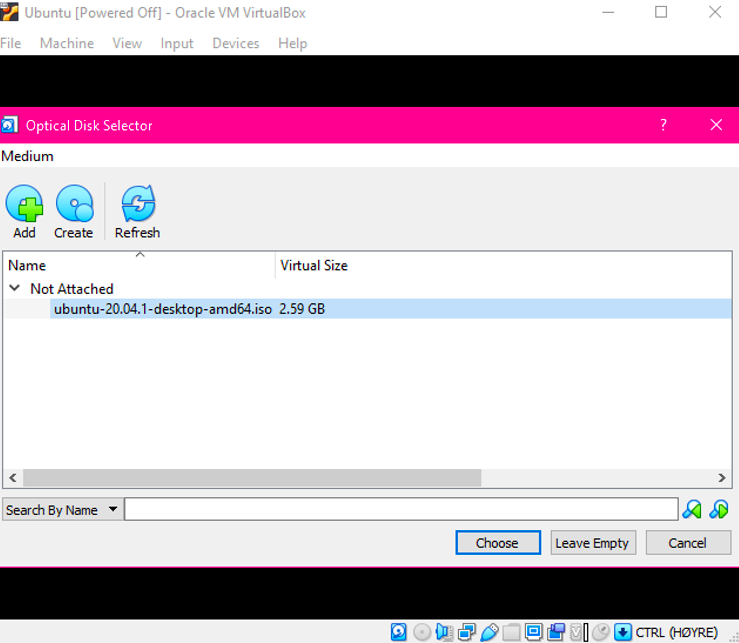Screen dimensions: 739x643
Task: Click the mouse integration status icon
Action: 601,632
